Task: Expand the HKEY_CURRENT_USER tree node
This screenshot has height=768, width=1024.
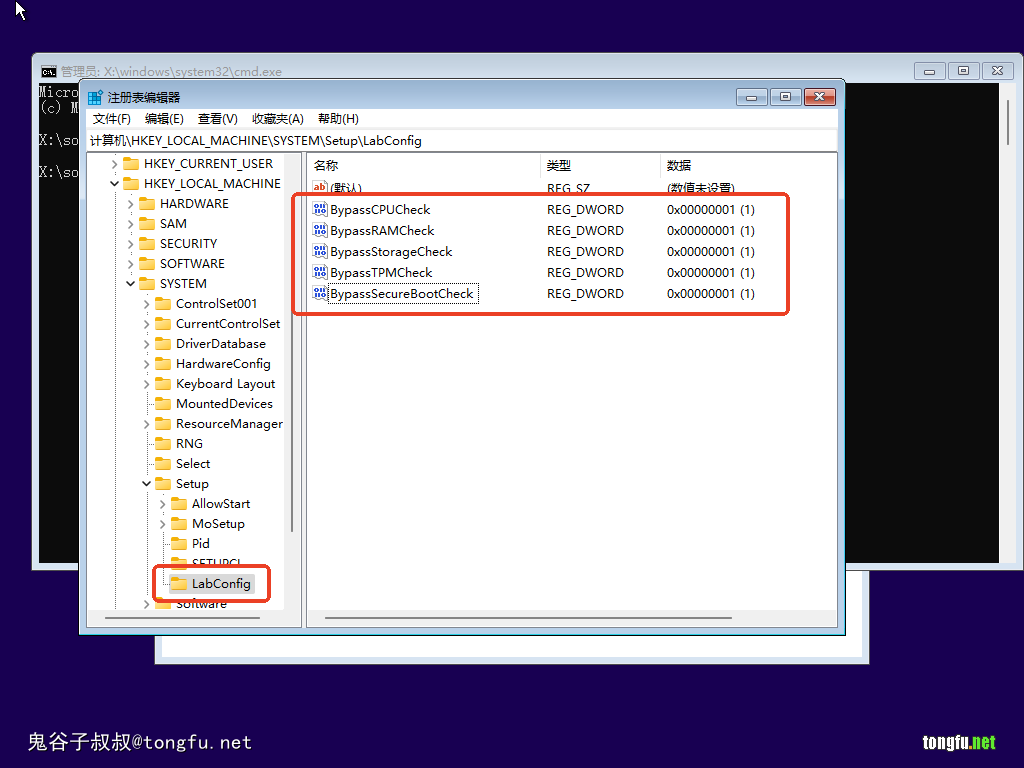Action: click(114, 164)
